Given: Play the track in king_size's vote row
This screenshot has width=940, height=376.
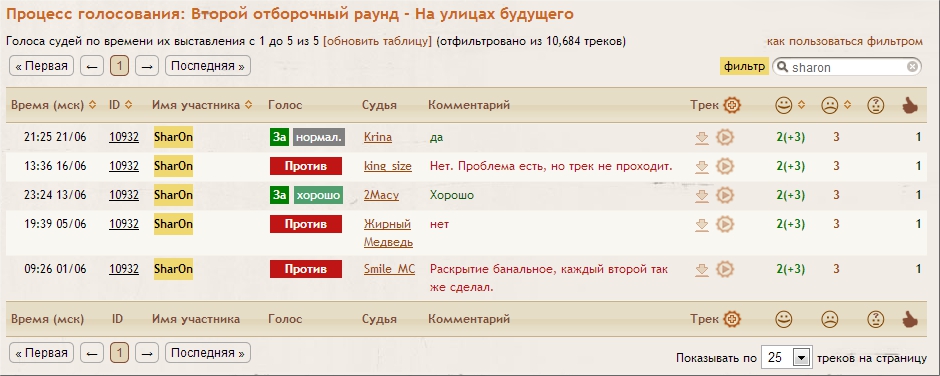Looking at the screenshot, I should click(725, 166).
